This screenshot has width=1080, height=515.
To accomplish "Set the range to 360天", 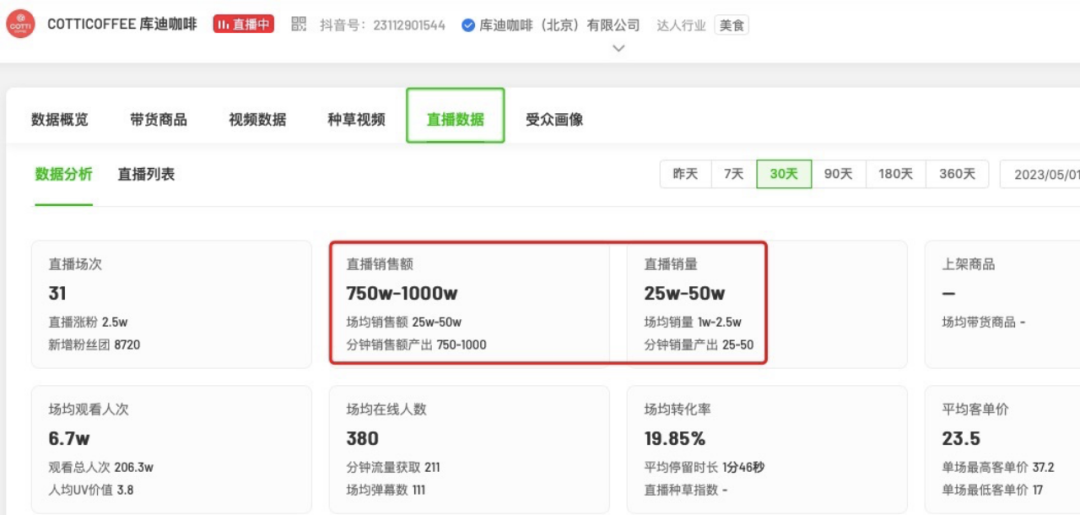I will [957, 174].
